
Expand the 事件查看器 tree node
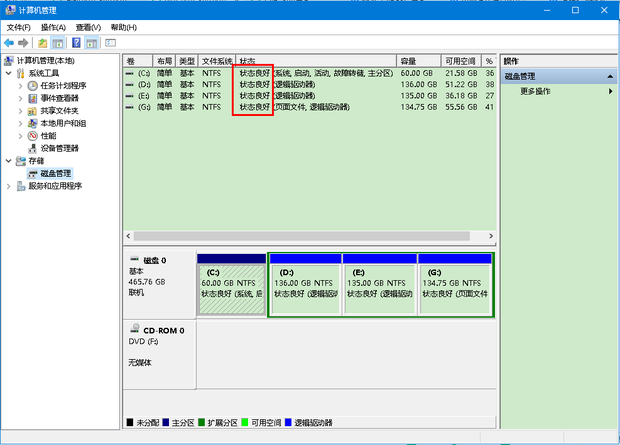tap(21, 98)
